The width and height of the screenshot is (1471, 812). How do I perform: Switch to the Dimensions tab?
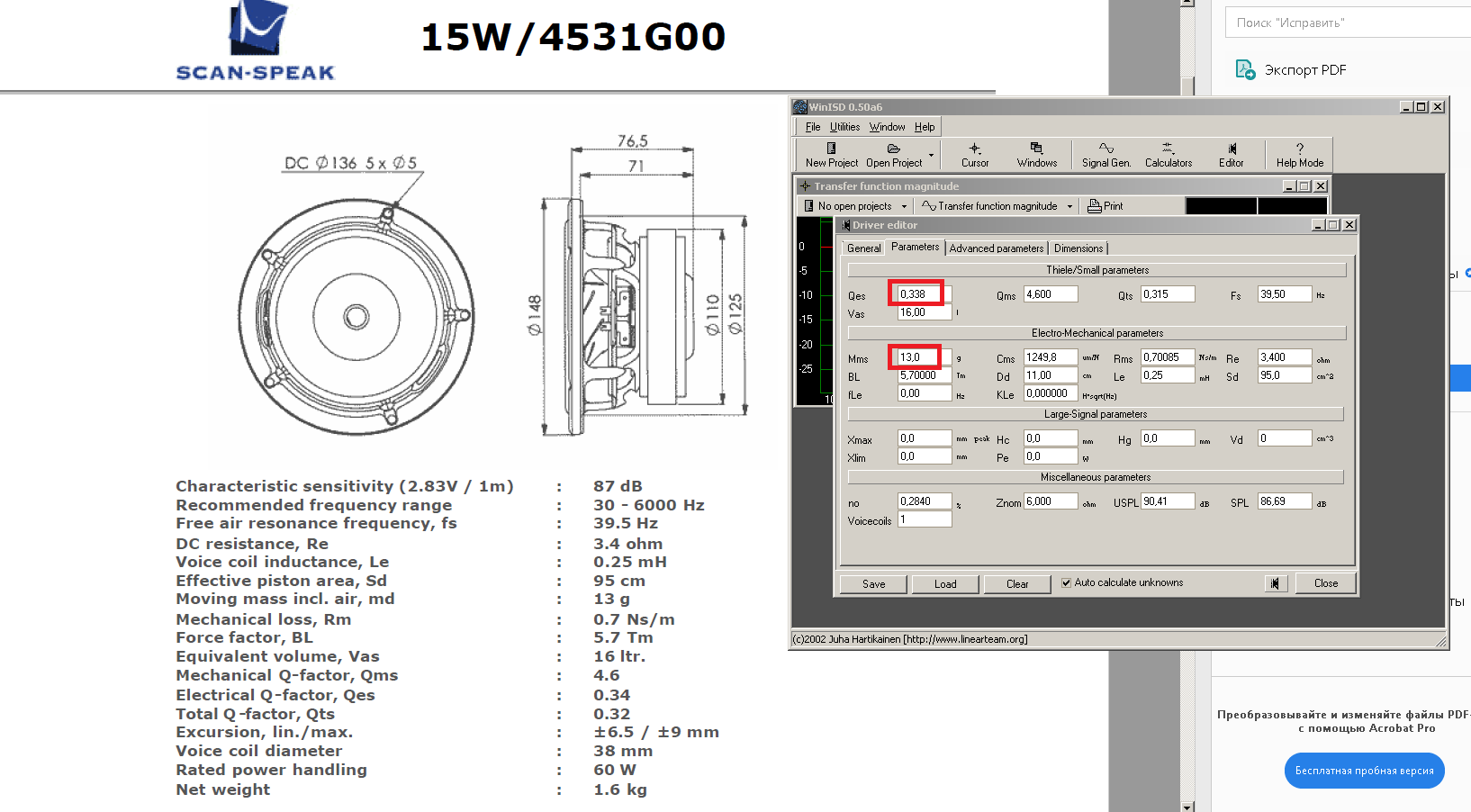(x=1078, y=248)
